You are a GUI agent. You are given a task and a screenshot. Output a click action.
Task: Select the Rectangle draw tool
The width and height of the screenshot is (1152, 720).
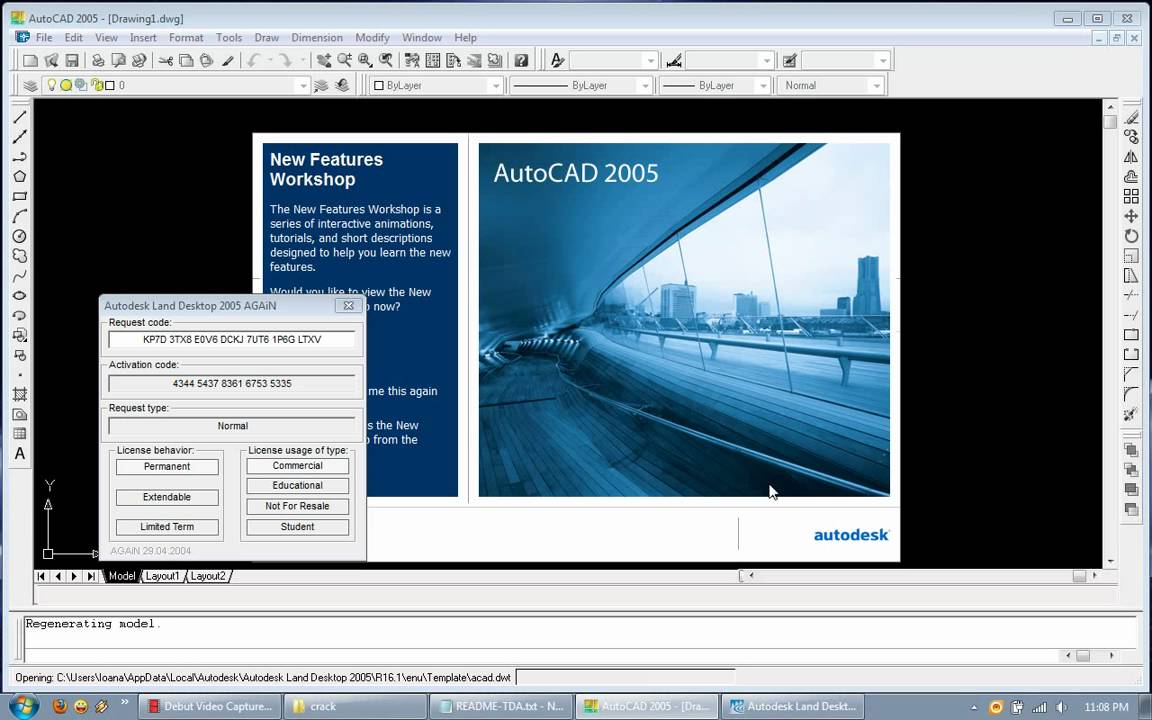(x=20, y=196)
